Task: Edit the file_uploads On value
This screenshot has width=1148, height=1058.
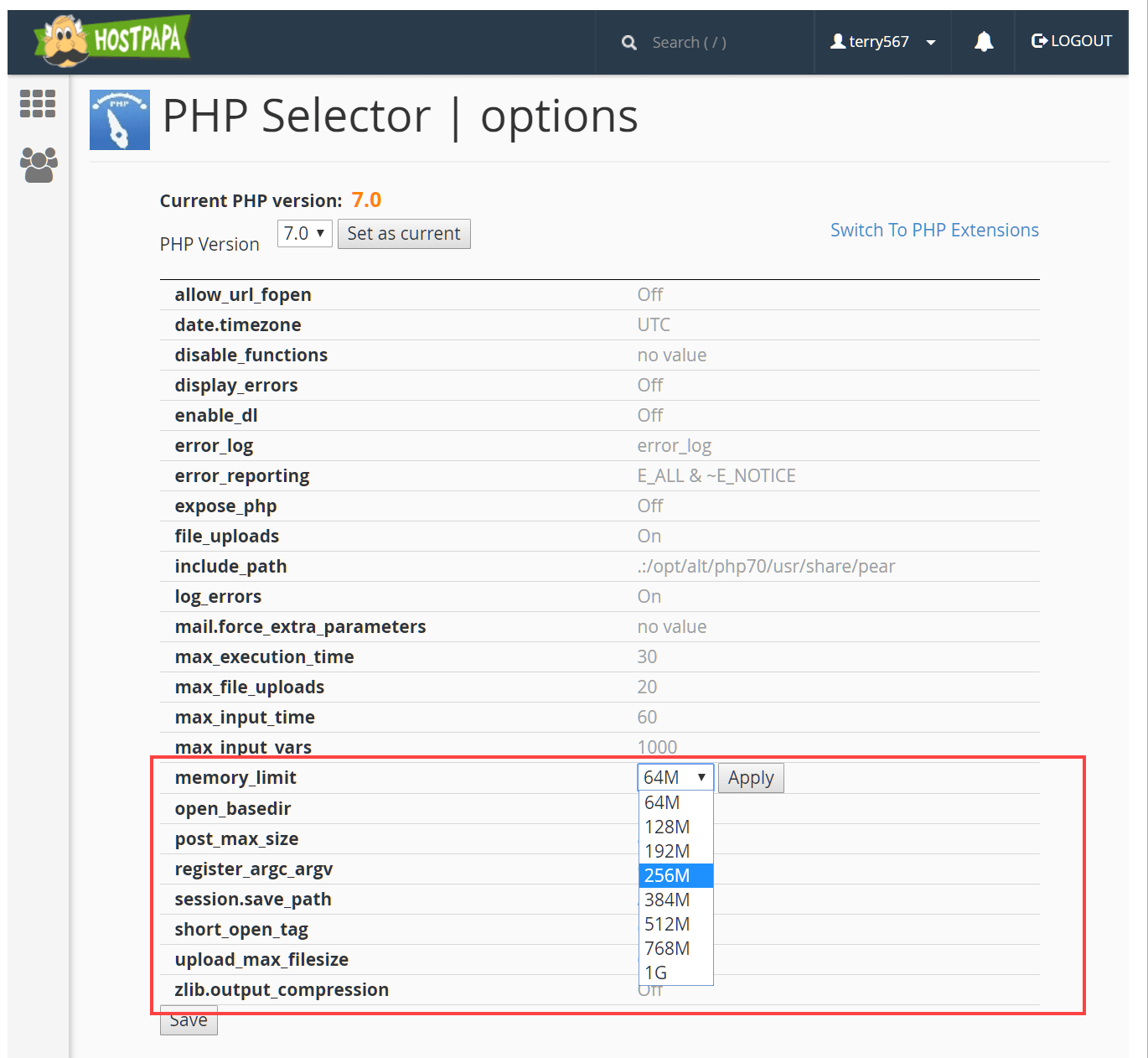Action: (x=649, y=536)
